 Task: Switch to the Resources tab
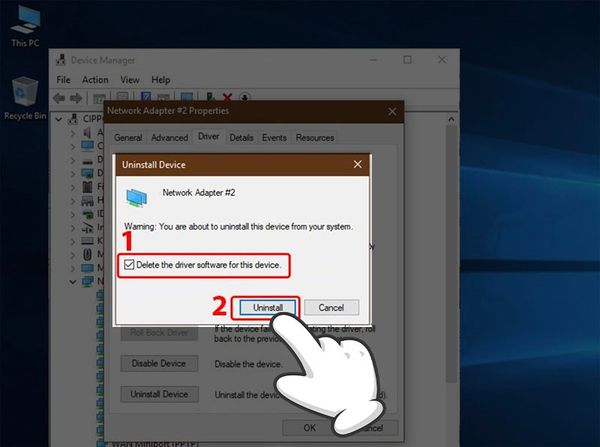[314, 137]
